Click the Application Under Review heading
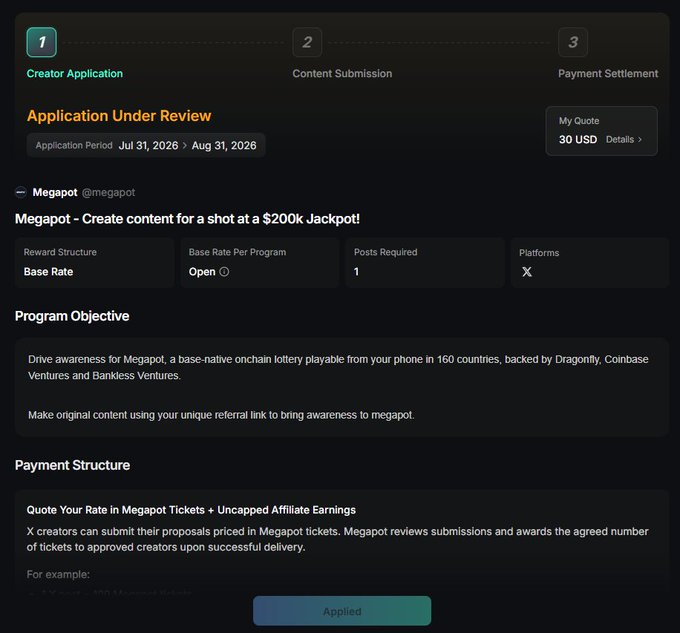The image size is (680, 633). pos(119,116)
